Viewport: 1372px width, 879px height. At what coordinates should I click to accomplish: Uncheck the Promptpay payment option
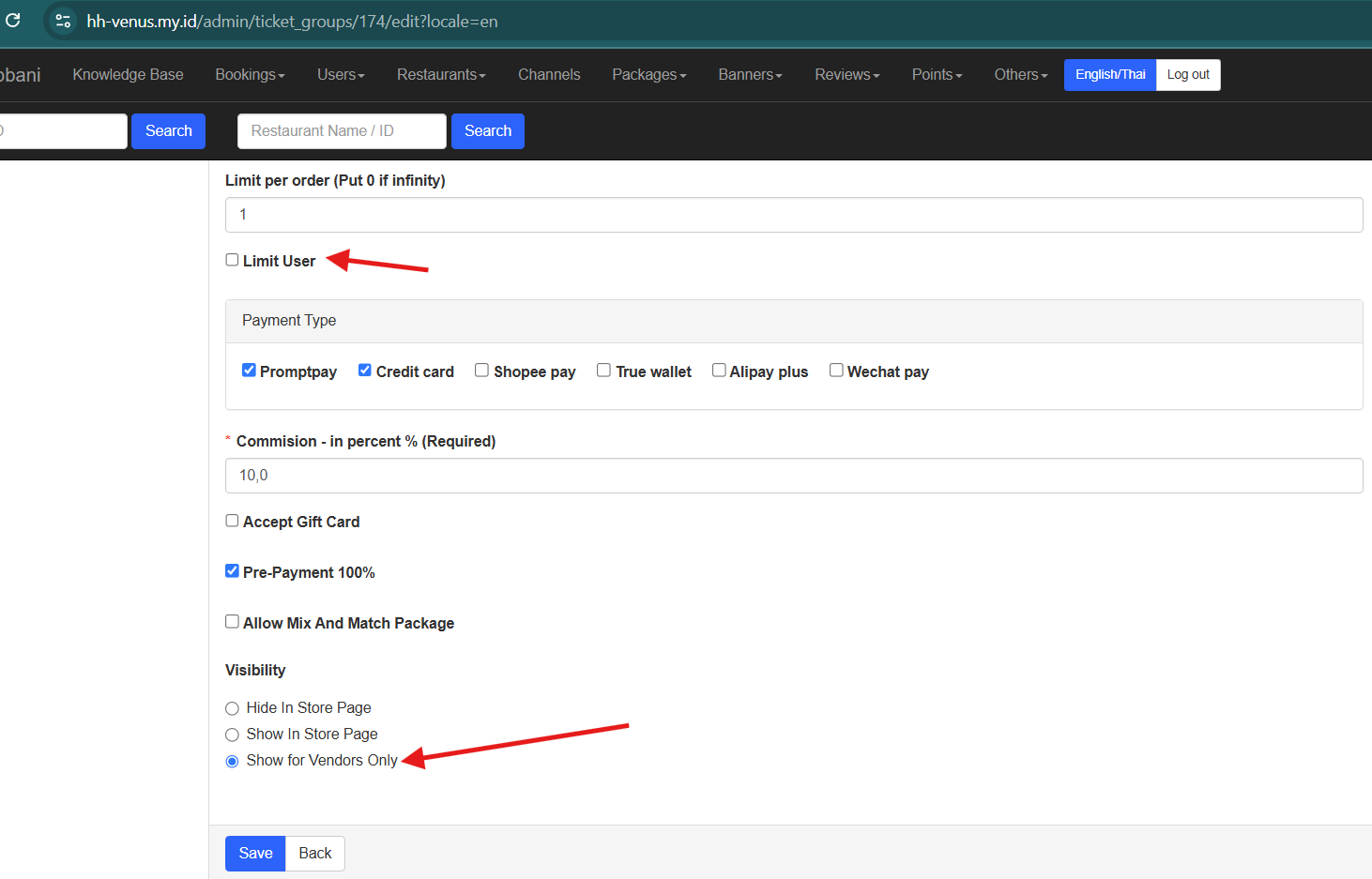pyautogui.click(x=249, y=371)
